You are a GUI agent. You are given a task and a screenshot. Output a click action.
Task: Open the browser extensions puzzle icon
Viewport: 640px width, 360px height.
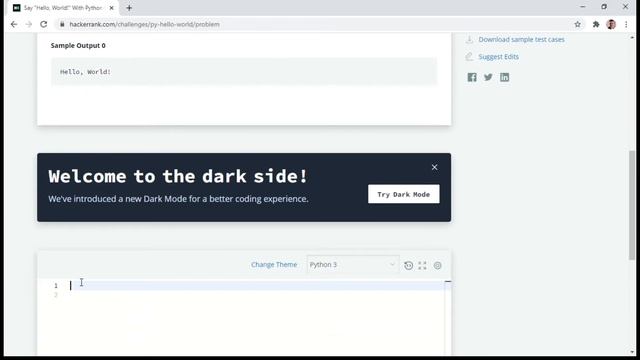[596, 24]
